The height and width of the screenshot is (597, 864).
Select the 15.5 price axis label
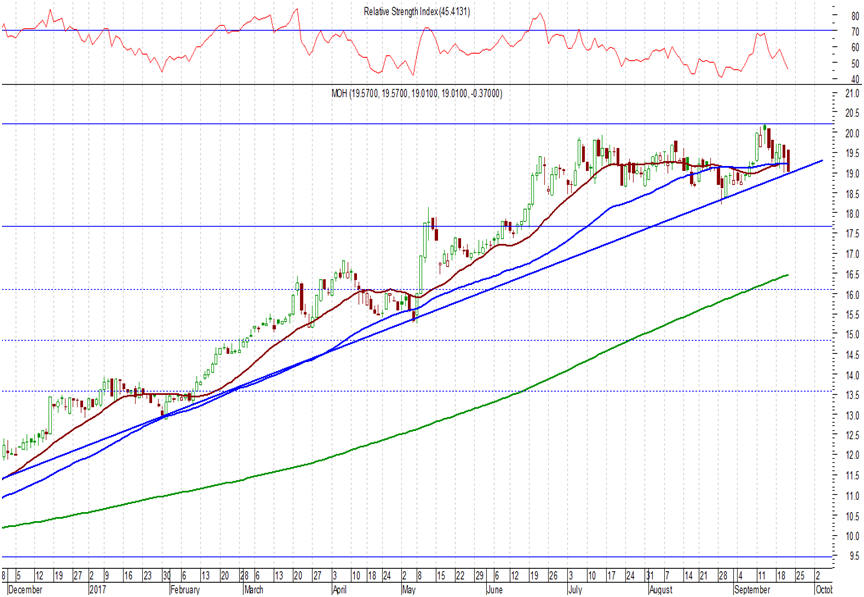click(x=853, y=315)
